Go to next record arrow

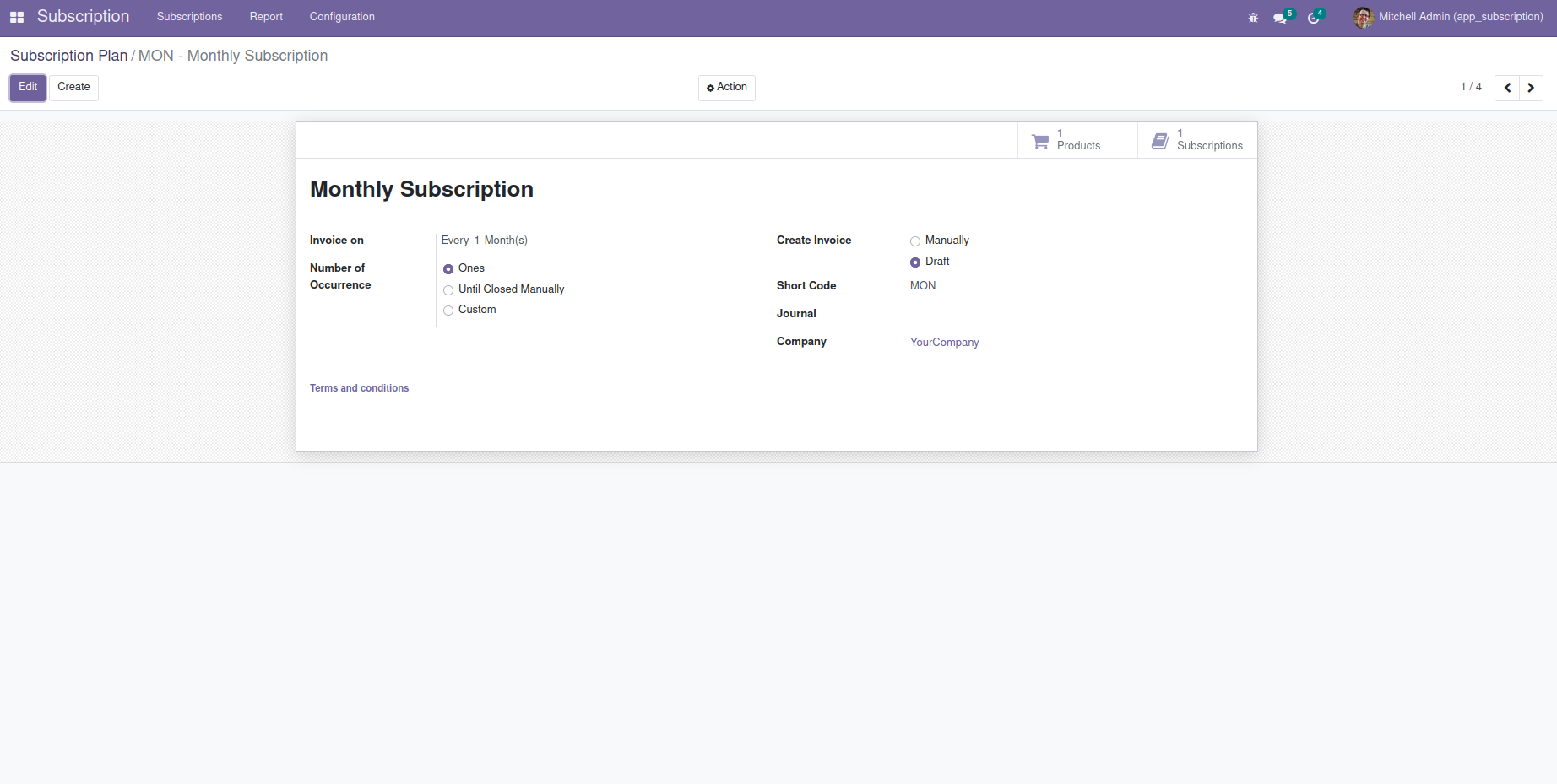(x=1531, y=88)
